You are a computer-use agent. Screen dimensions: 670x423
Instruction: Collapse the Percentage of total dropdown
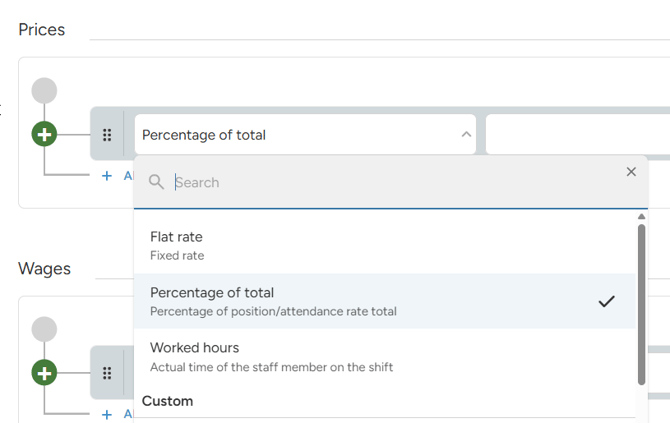coord(466,134)
